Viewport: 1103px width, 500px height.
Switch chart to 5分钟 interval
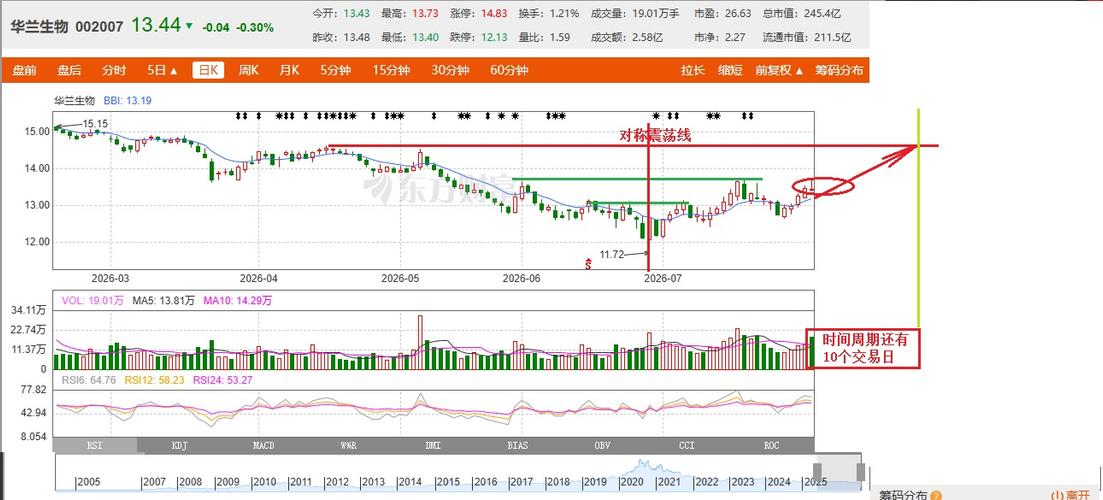tap(336, 70)
